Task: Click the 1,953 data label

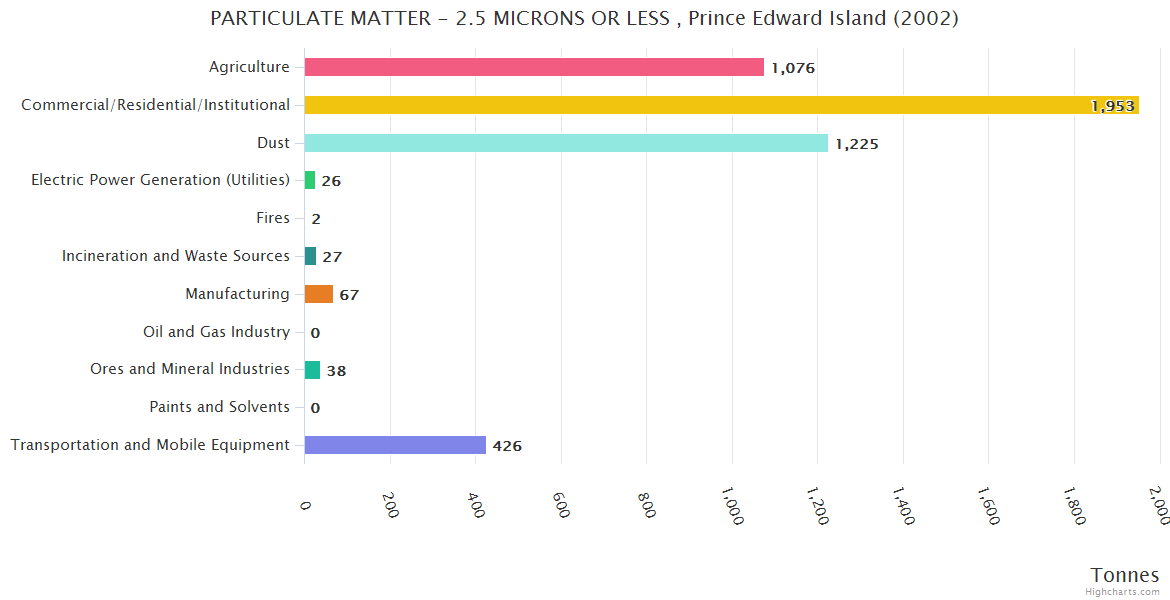Action: 1112,106
